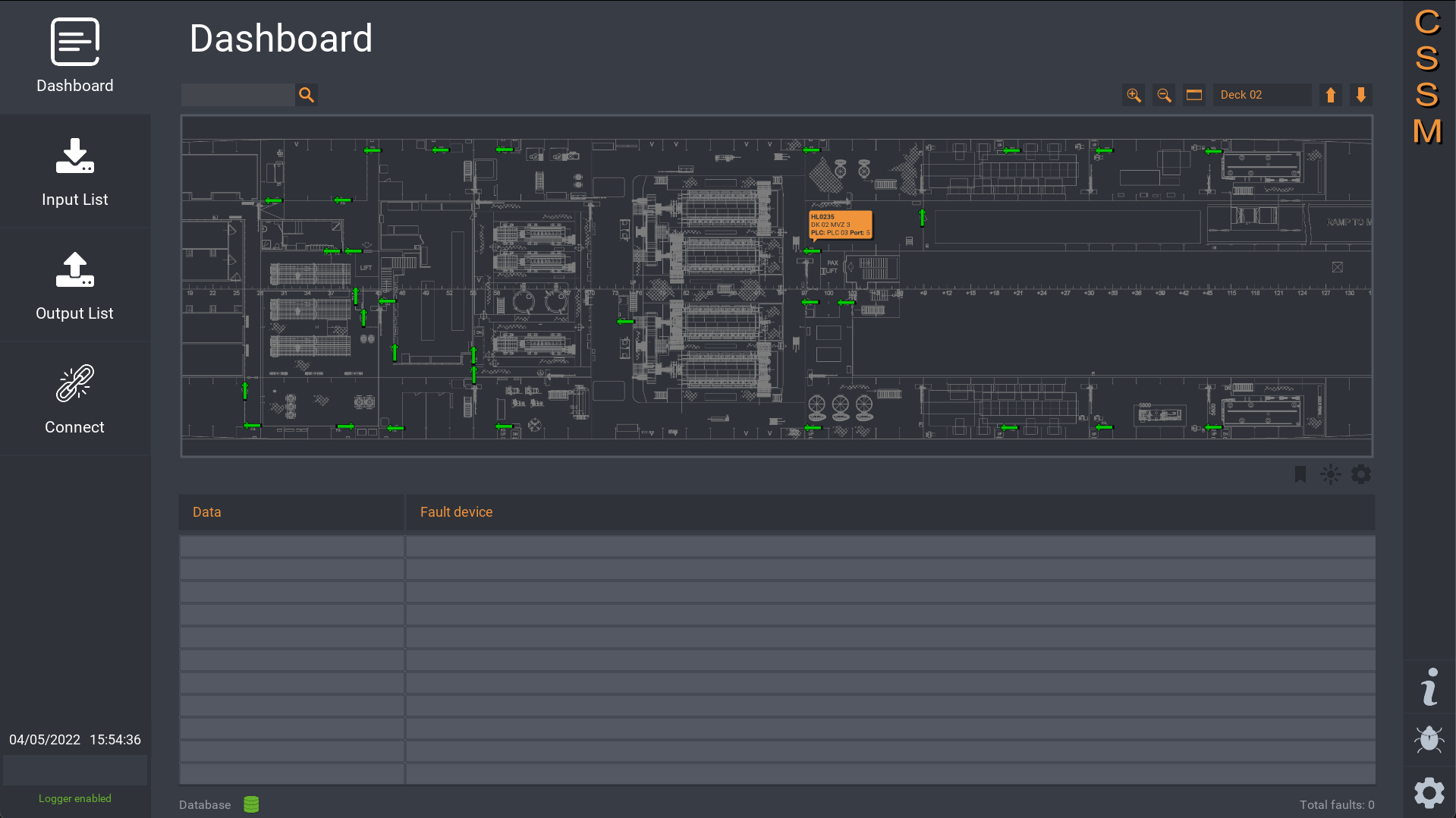This screenshot has width=1456, height=818.
Task: Open map settings gear below plan
Action: tap(1361, 474)
